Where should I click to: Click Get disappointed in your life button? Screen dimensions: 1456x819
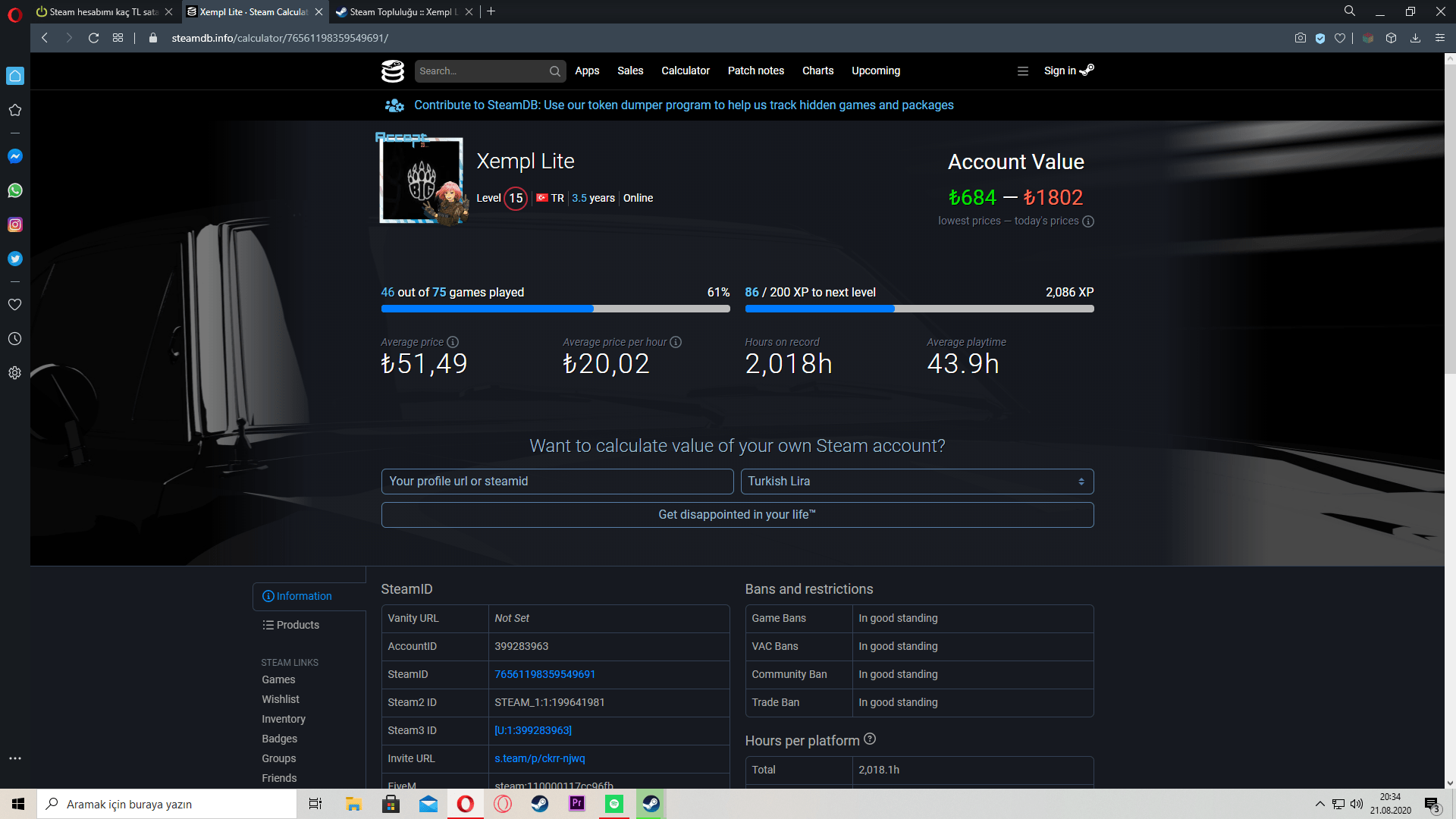(x=737, y=515)
